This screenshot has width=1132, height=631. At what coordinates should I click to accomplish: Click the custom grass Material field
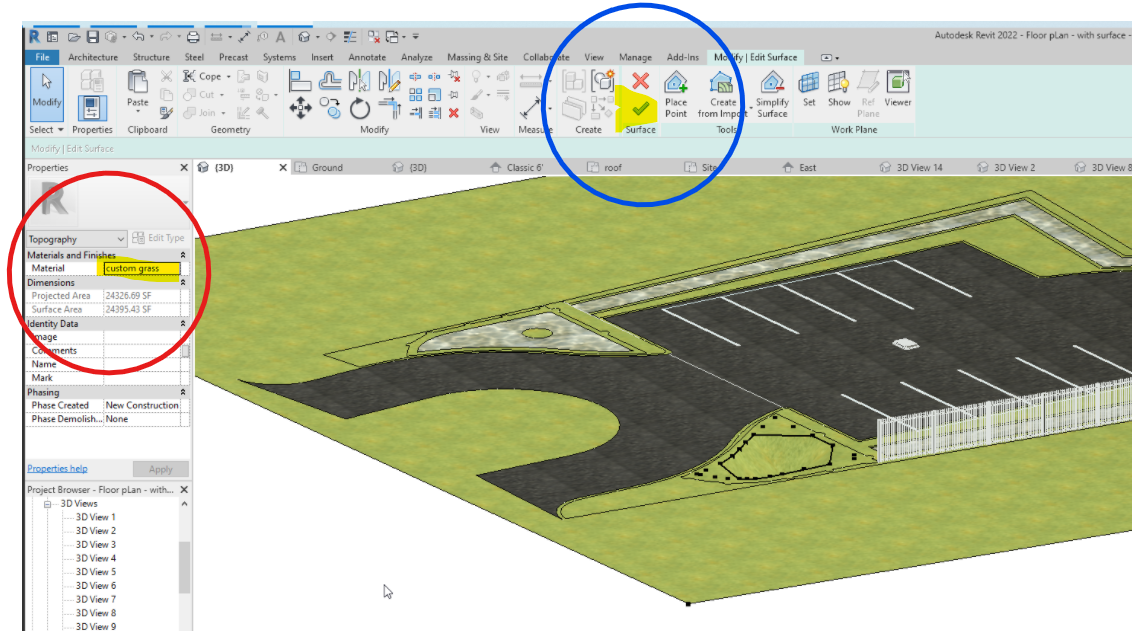pyautogui.click(x=140, y=268)
